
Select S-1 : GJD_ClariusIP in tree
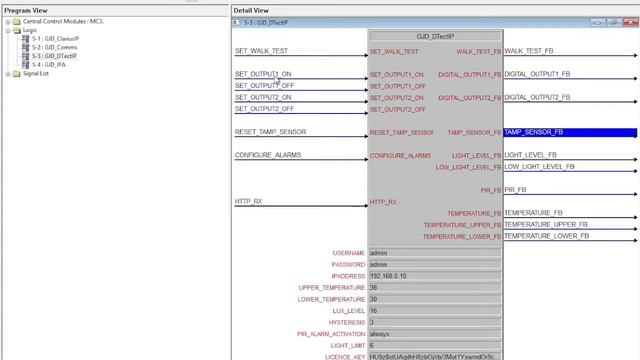click(56, 39)
